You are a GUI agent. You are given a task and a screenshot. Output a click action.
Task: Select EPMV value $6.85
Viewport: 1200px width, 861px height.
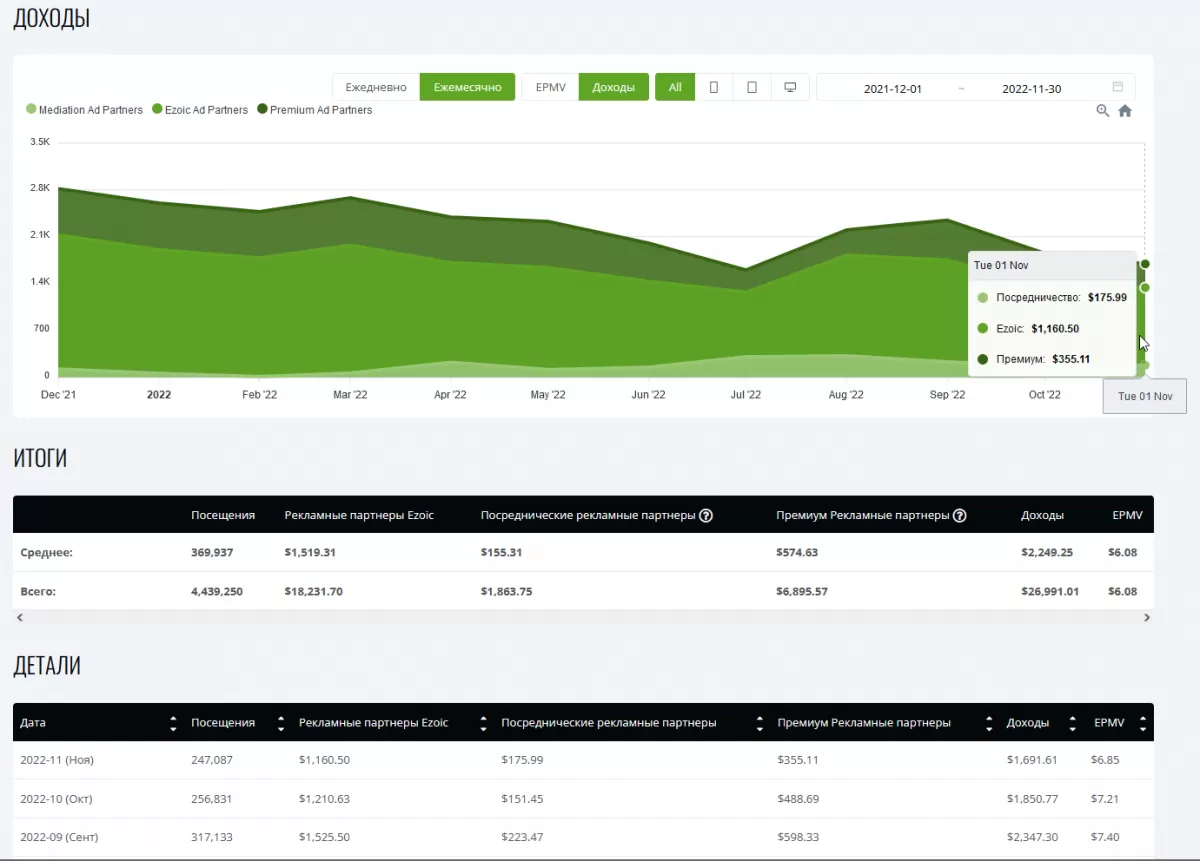(1105, 760)
